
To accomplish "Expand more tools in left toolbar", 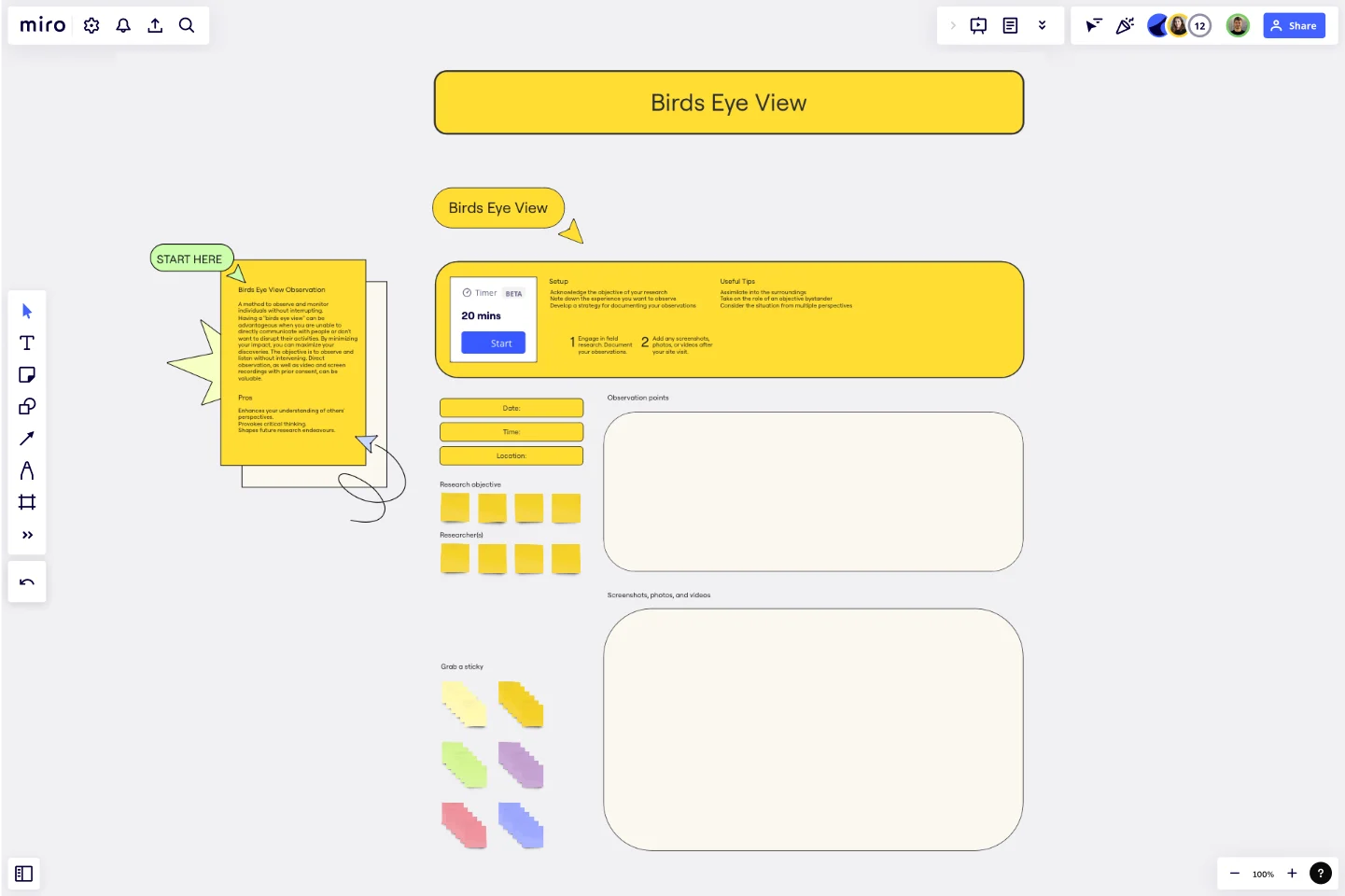I will tap(27, 535).
